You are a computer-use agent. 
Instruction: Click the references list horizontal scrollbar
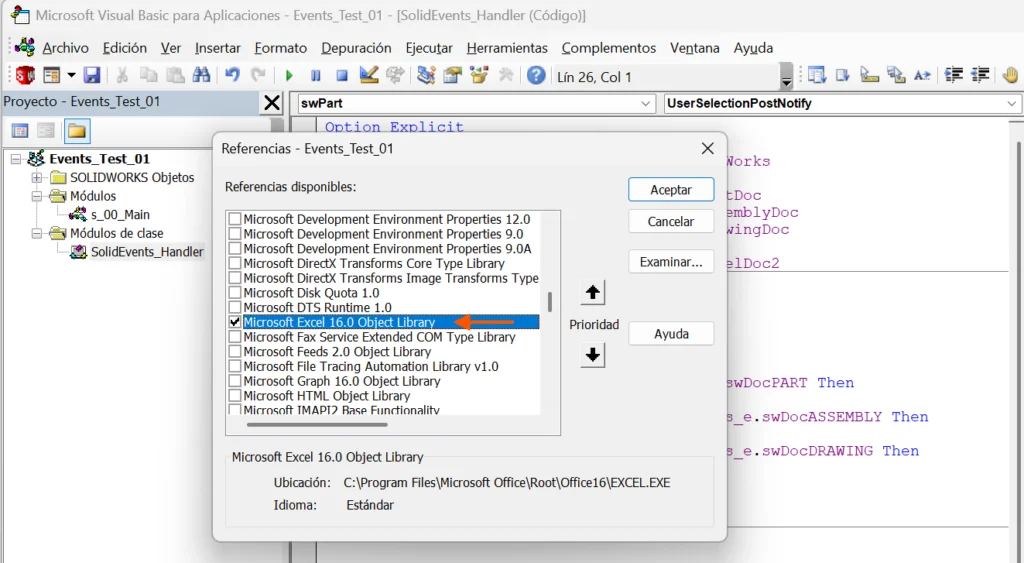coord(317,425)
